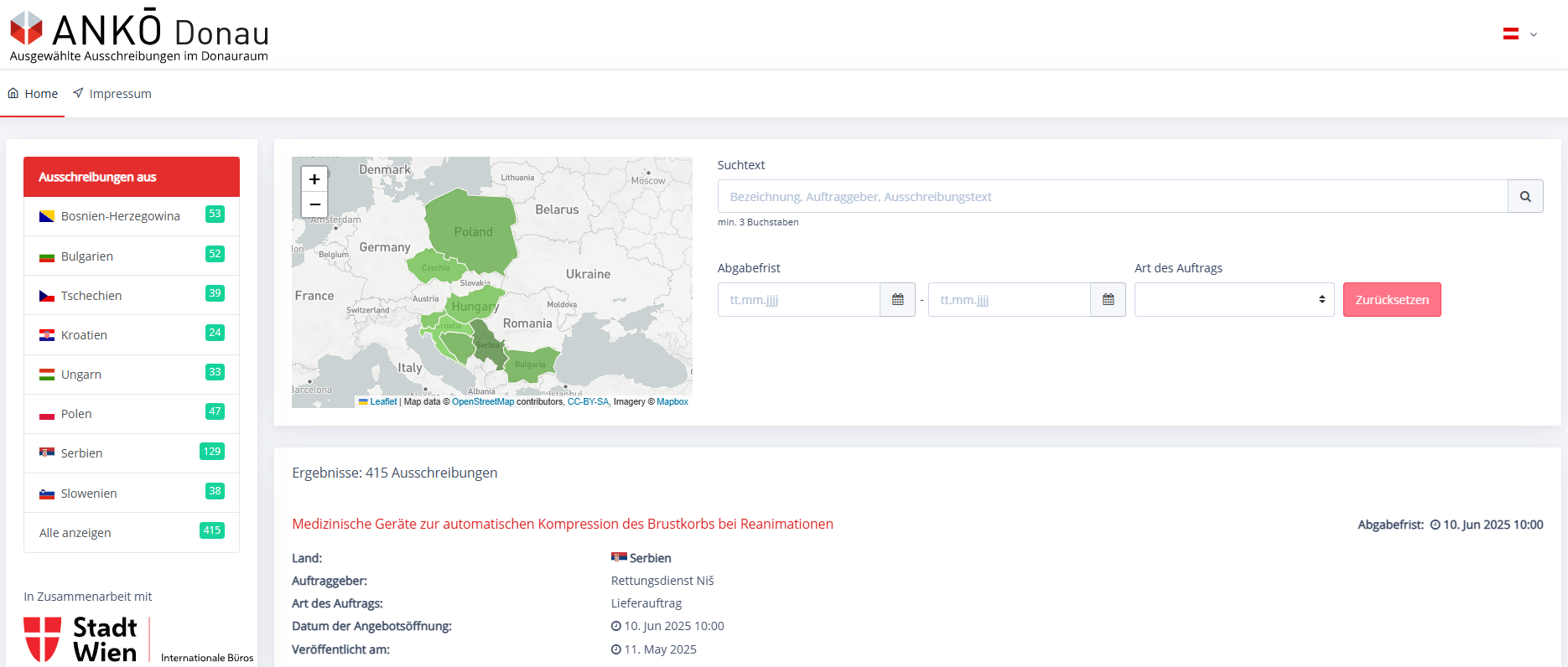Screen dimensions: 1568x667
Task: Zoom in on the map
Action: 314,178
